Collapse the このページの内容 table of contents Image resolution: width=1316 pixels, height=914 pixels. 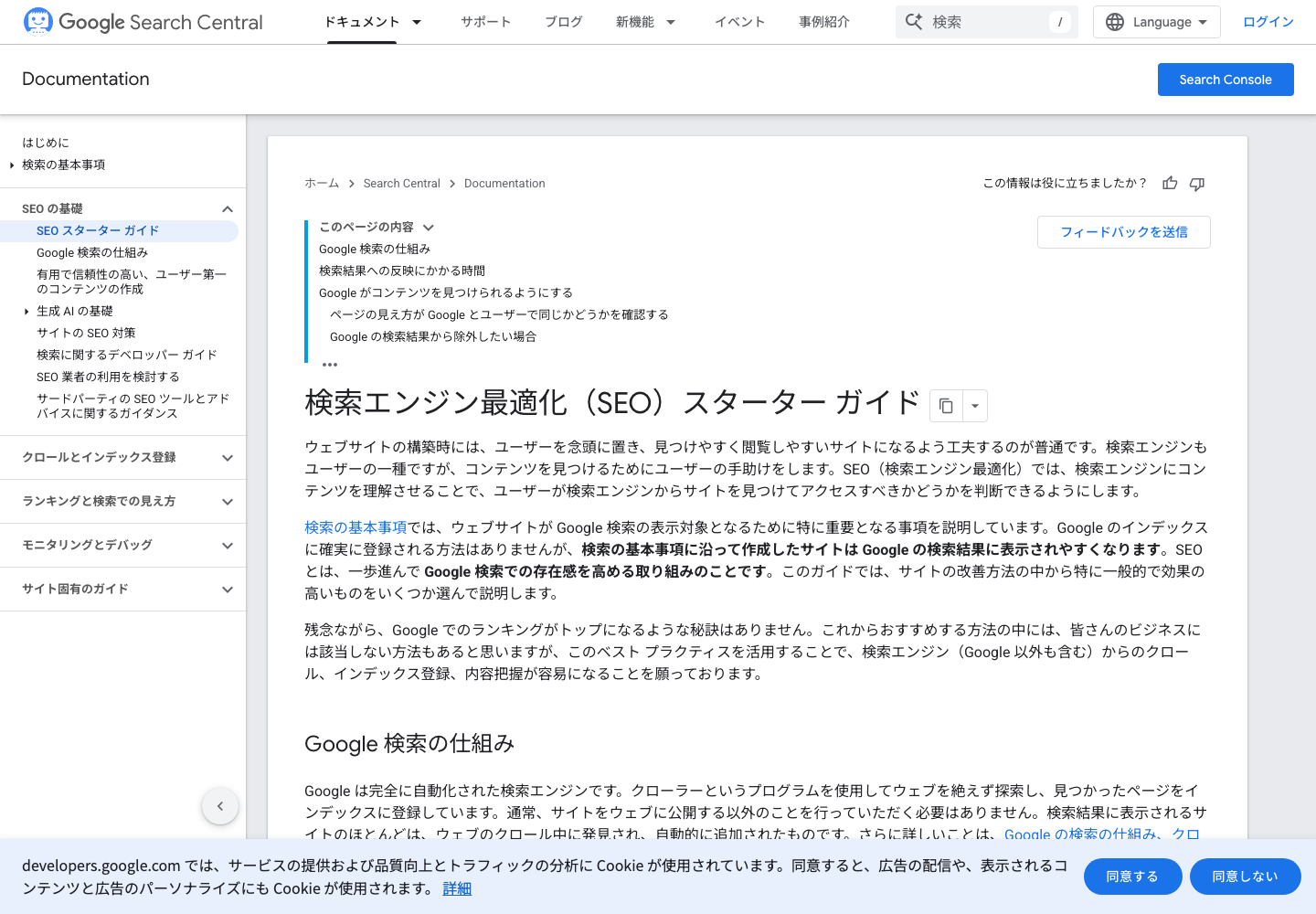click(429, 228)
